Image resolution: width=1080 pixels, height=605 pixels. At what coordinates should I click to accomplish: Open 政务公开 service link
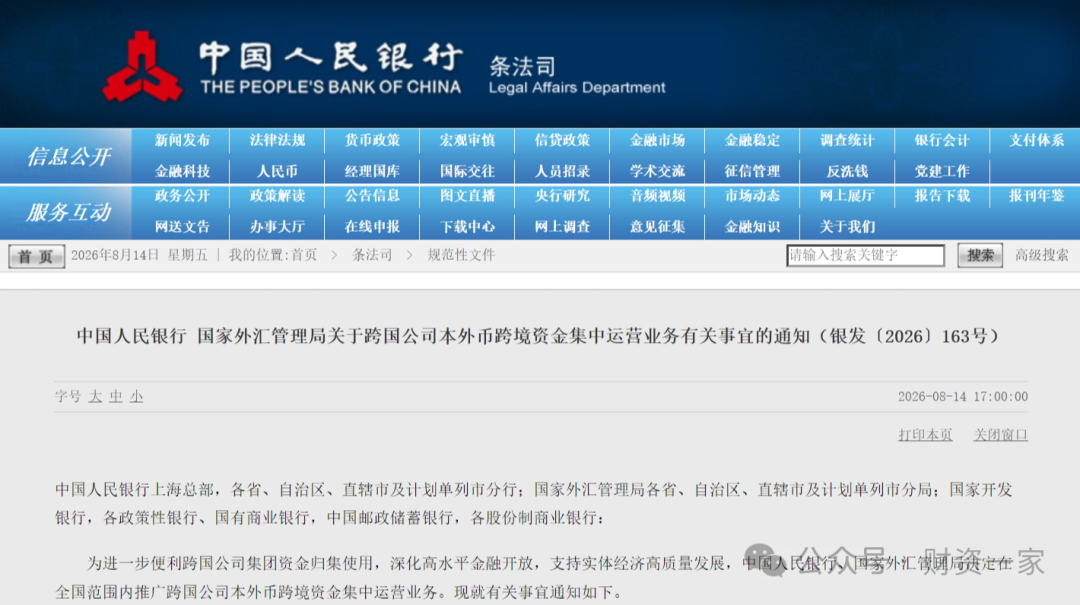pyautogui.click(x=182, y=196)
